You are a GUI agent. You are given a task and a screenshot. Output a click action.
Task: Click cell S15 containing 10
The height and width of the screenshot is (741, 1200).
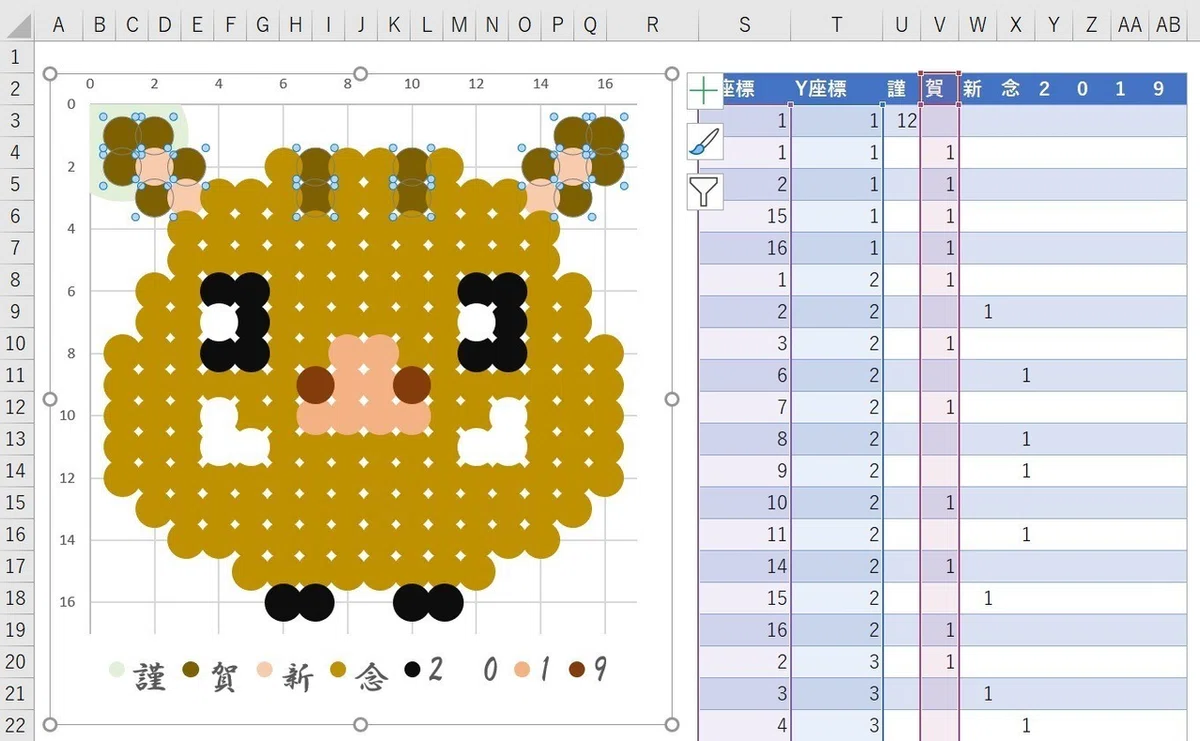tap(744, 503)
